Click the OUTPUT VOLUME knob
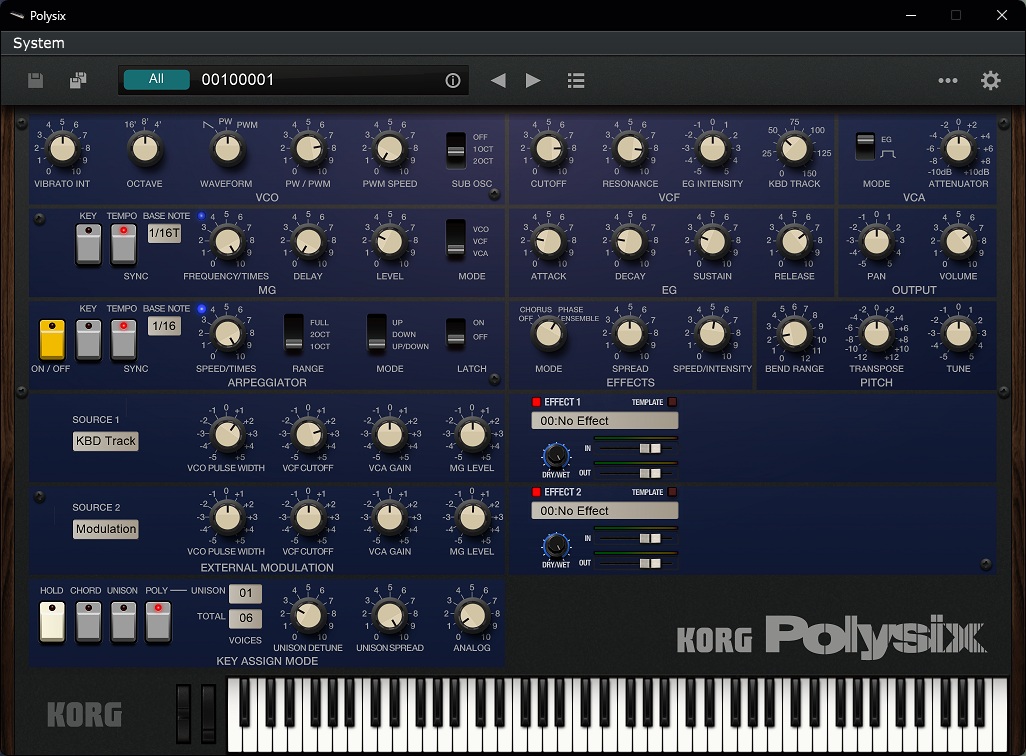Screen dimensions: 1026x756 (x=959, y=242)
